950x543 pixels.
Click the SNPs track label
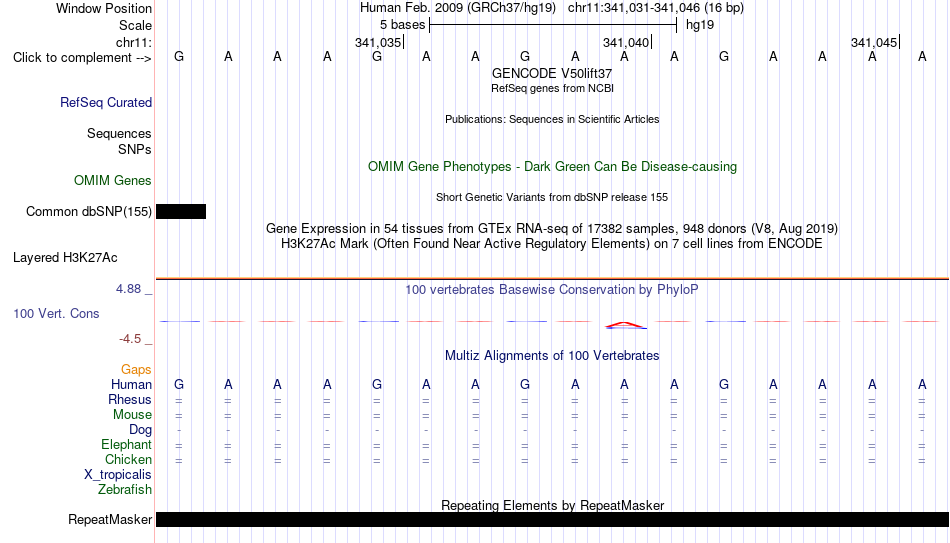135,149
